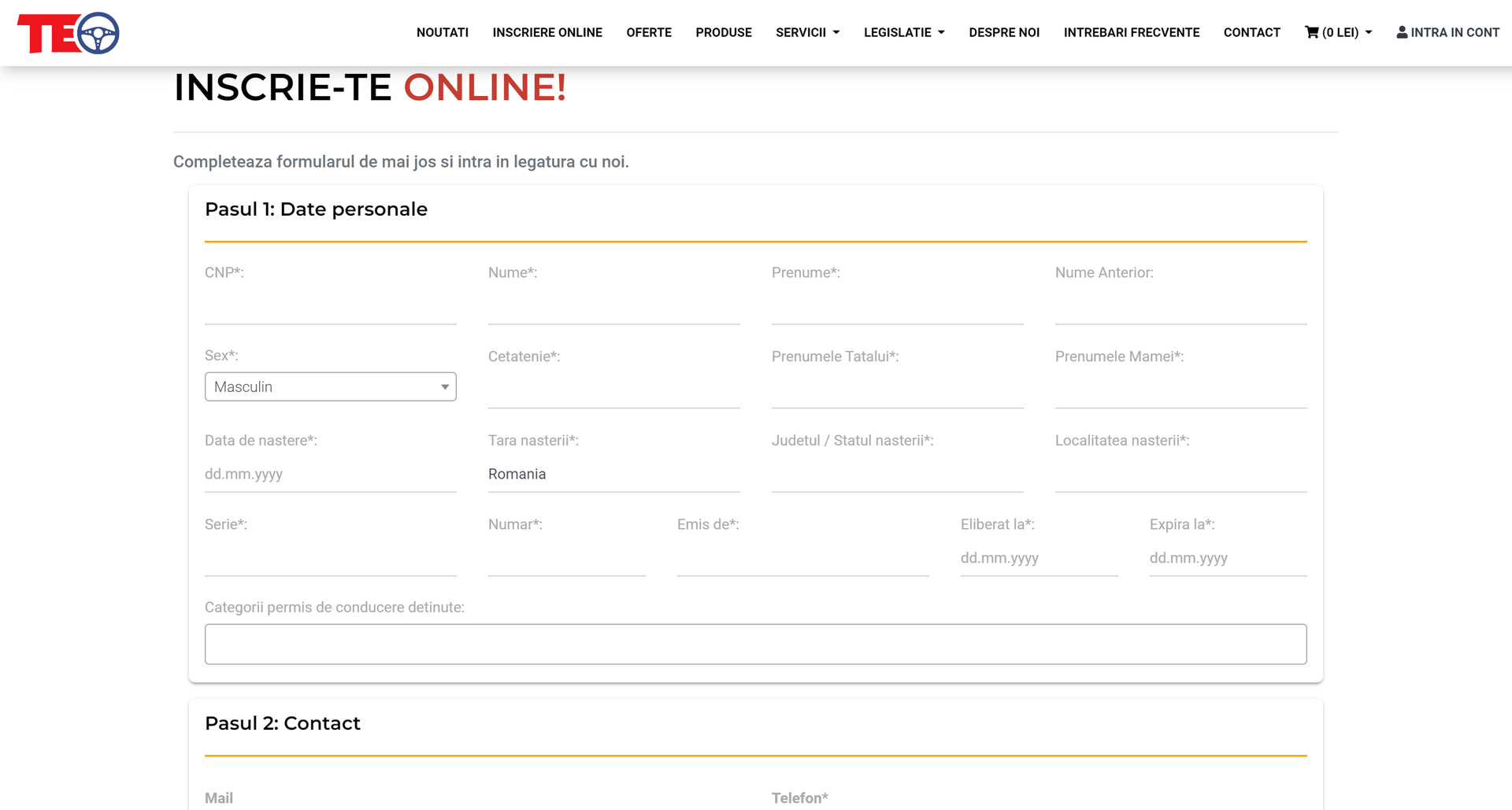Visit the Despre Noi page
The image size is (1512, 810).
click(x=1004, y=32)
